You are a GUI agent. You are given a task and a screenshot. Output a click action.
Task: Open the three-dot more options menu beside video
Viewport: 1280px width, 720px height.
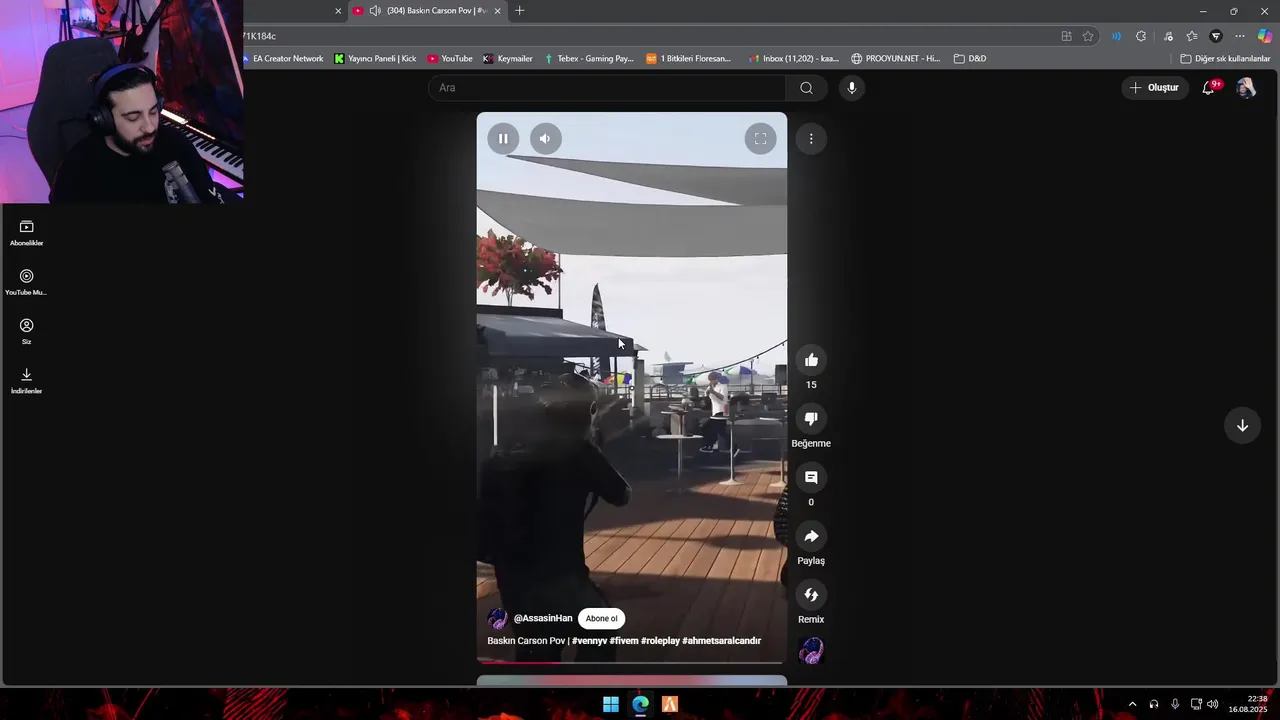(811, 139)
